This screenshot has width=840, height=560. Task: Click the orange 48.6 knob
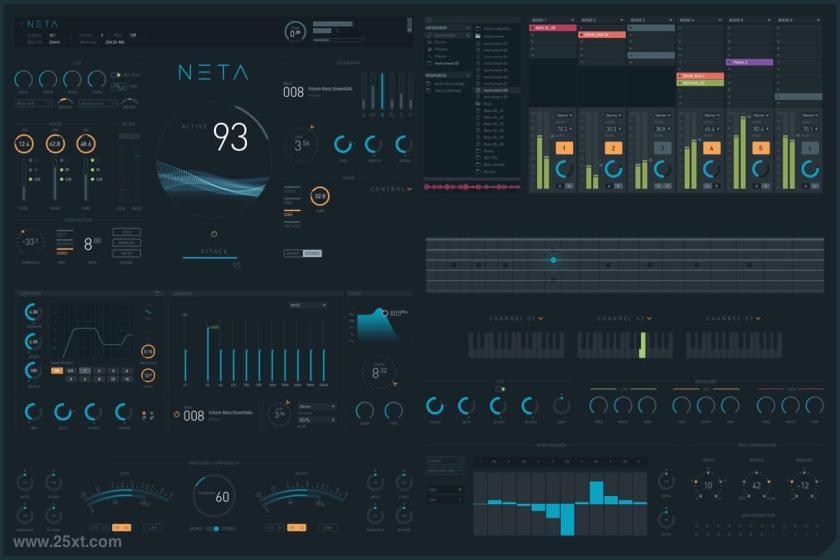coord(86,144)
